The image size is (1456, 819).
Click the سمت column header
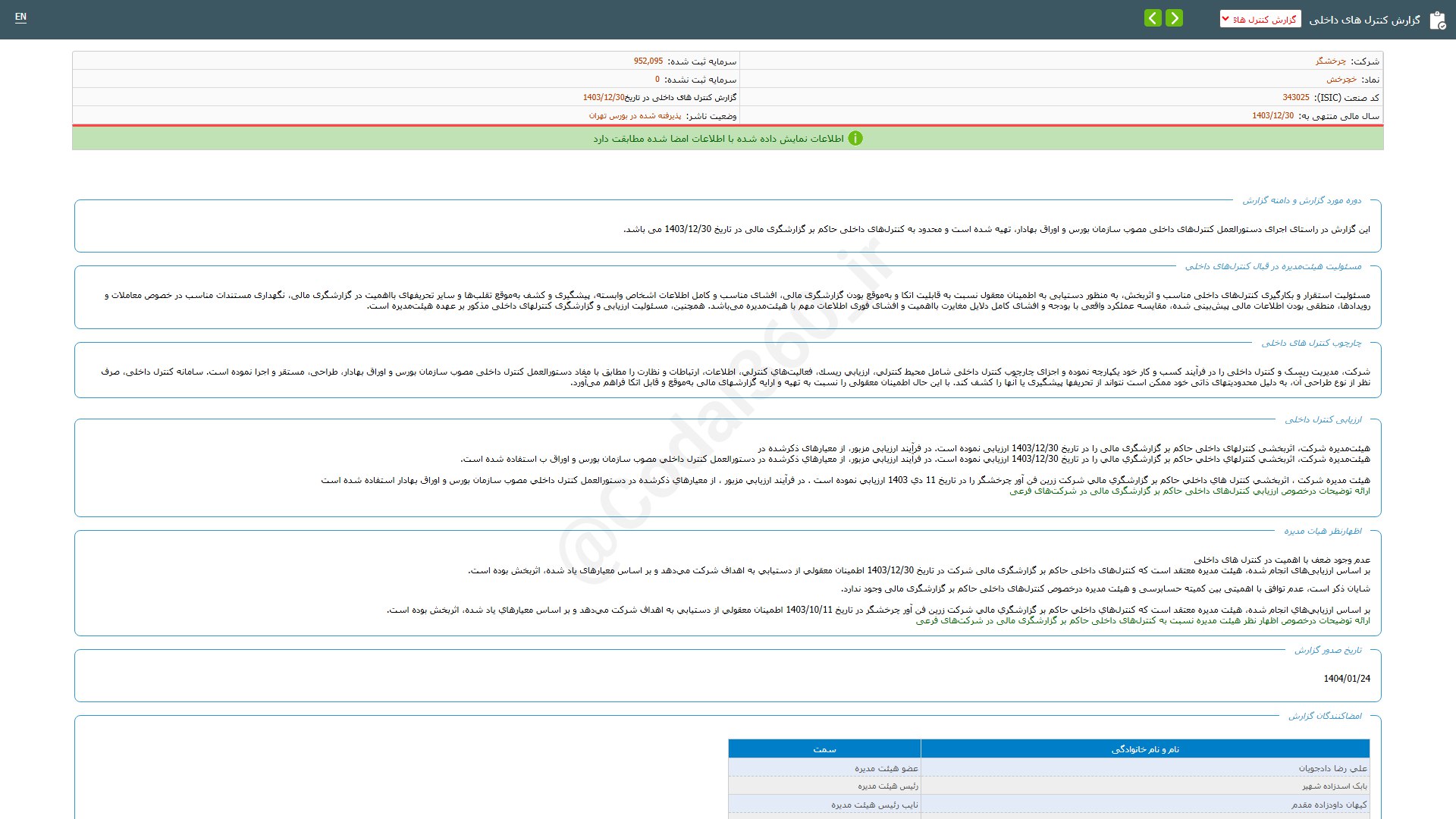point(824,749)
